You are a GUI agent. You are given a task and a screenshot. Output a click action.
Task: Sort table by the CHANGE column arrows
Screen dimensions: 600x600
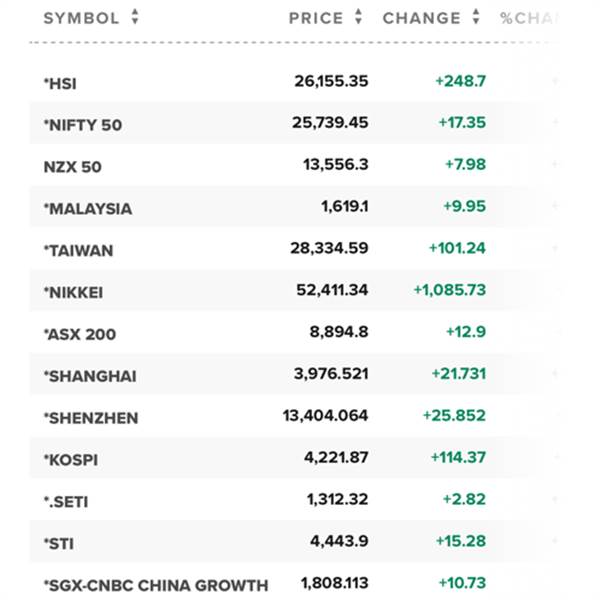point(477,18)
